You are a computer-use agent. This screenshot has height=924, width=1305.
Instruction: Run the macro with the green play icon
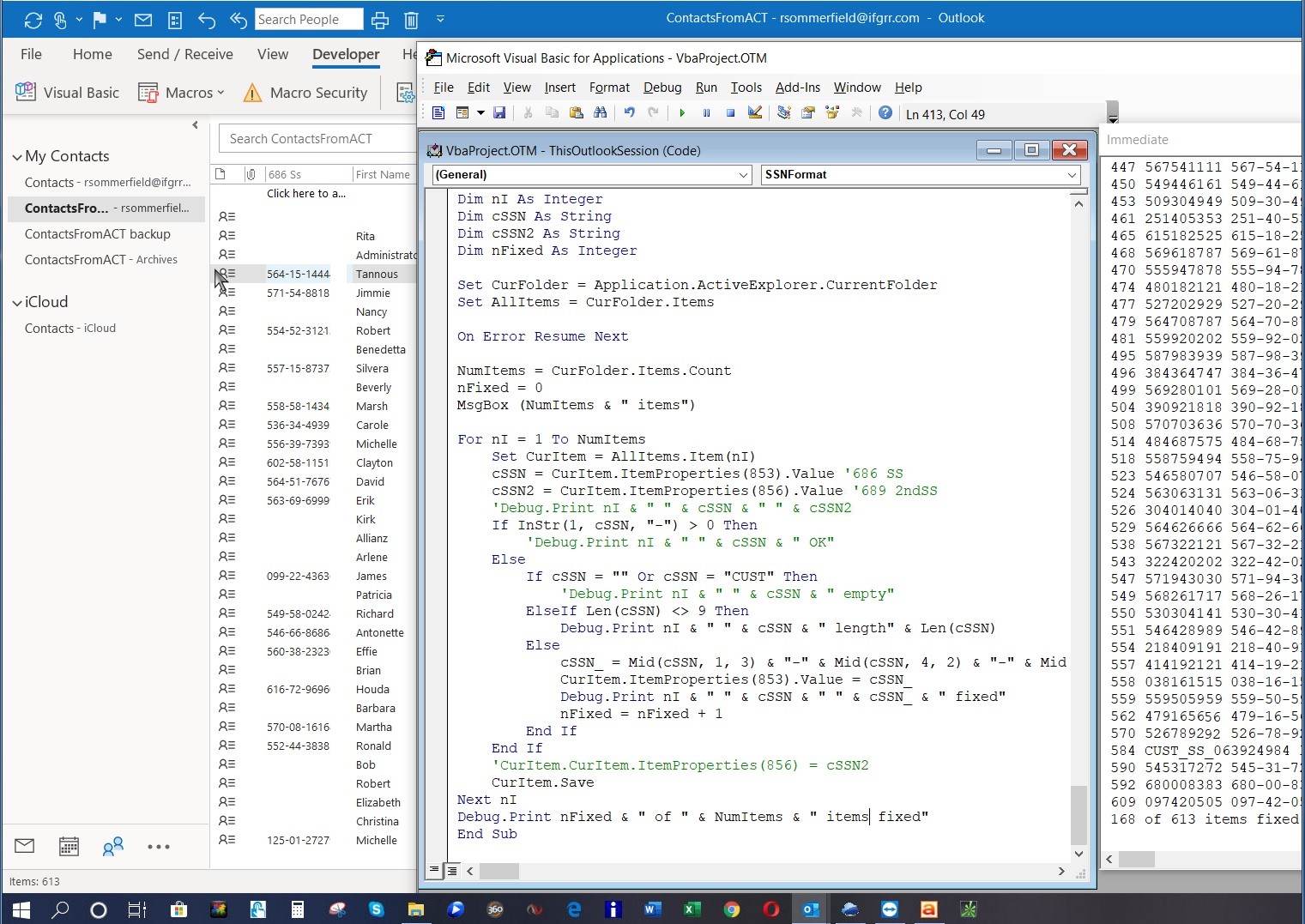point(682,112)
